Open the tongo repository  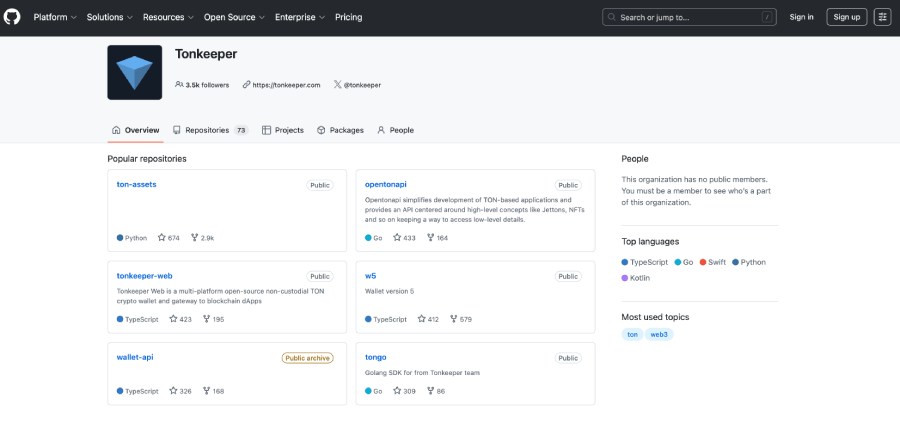(x=375, y=357)
